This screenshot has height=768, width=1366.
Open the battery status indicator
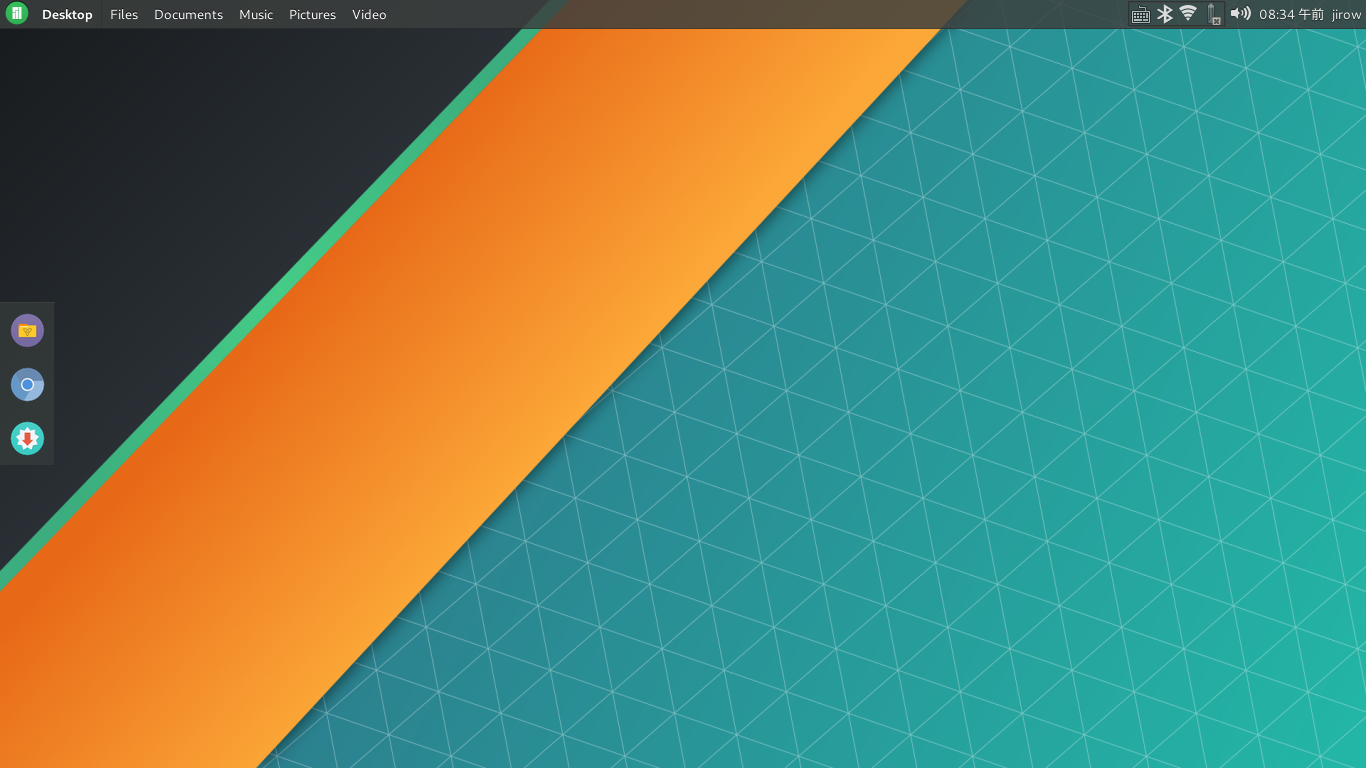(x=1214, y=14)
